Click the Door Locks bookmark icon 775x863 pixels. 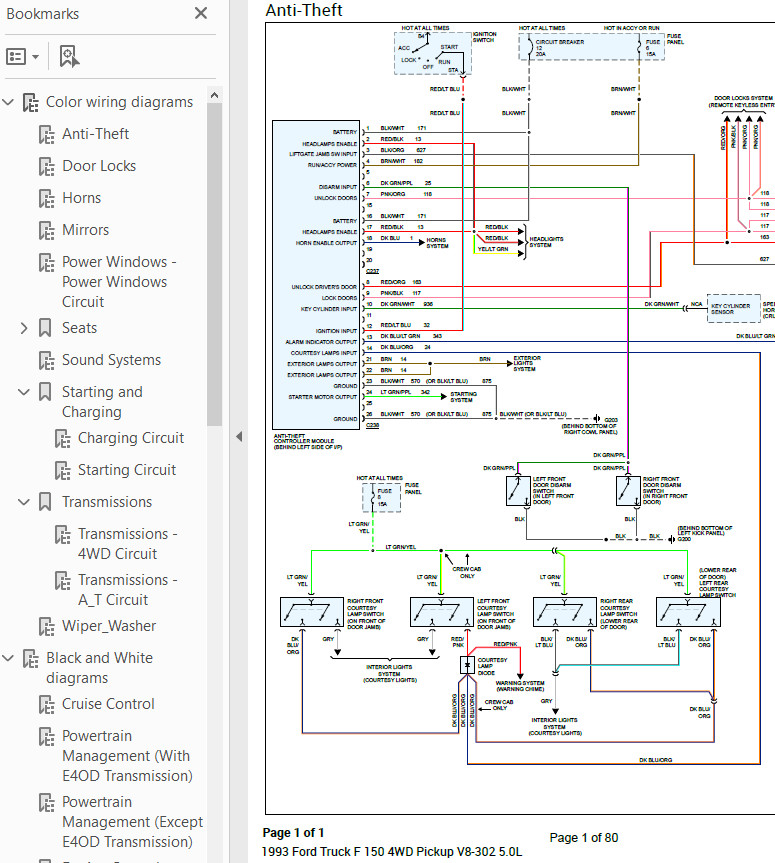click(47, 166)
